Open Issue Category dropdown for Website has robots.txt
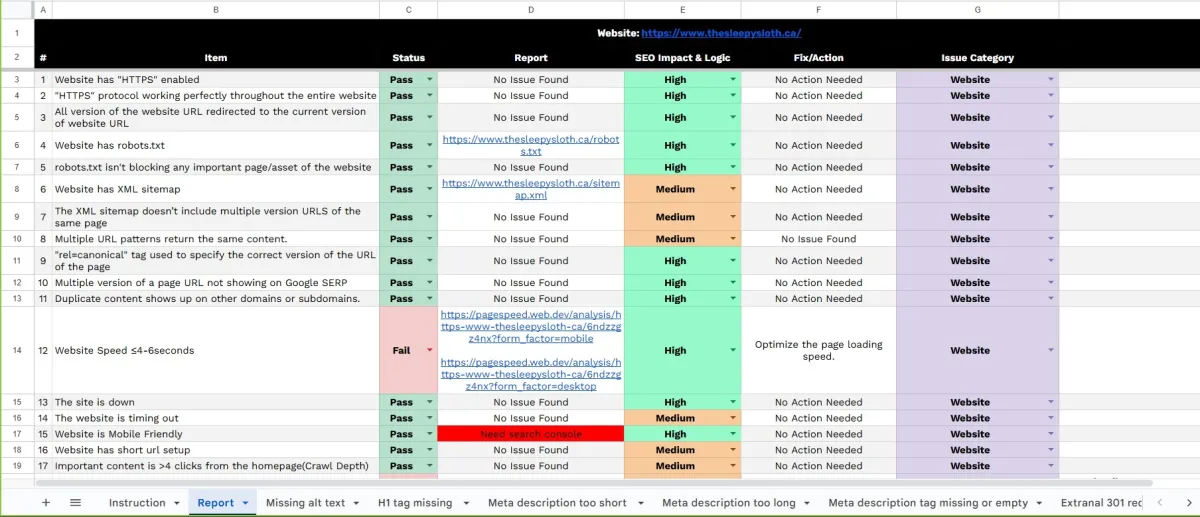This screenshot has width=1200, height=517. coord(1050,145)
